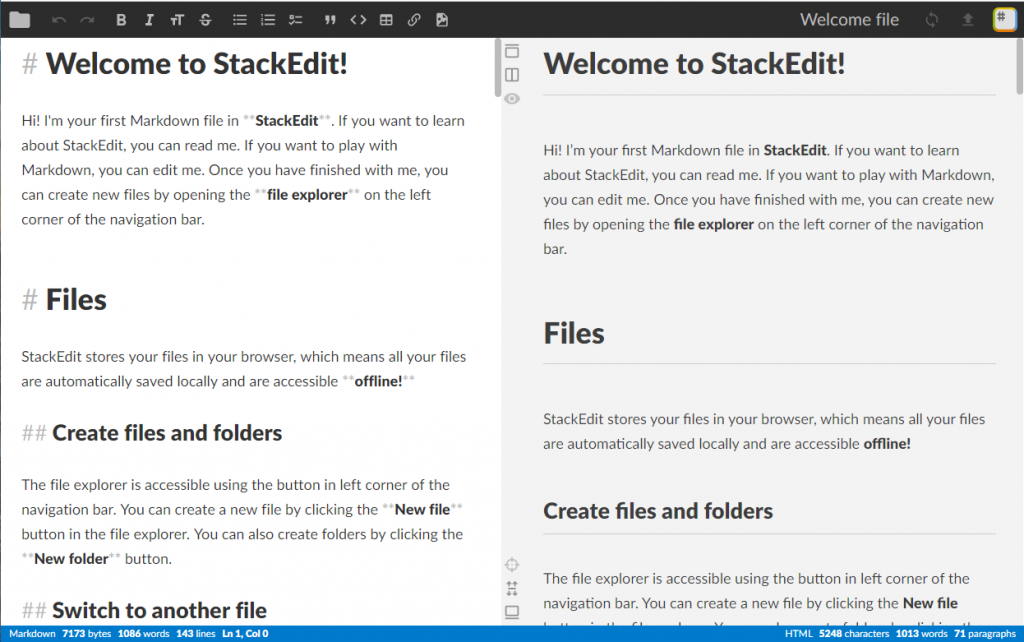Insert an image

pos(442,20)
